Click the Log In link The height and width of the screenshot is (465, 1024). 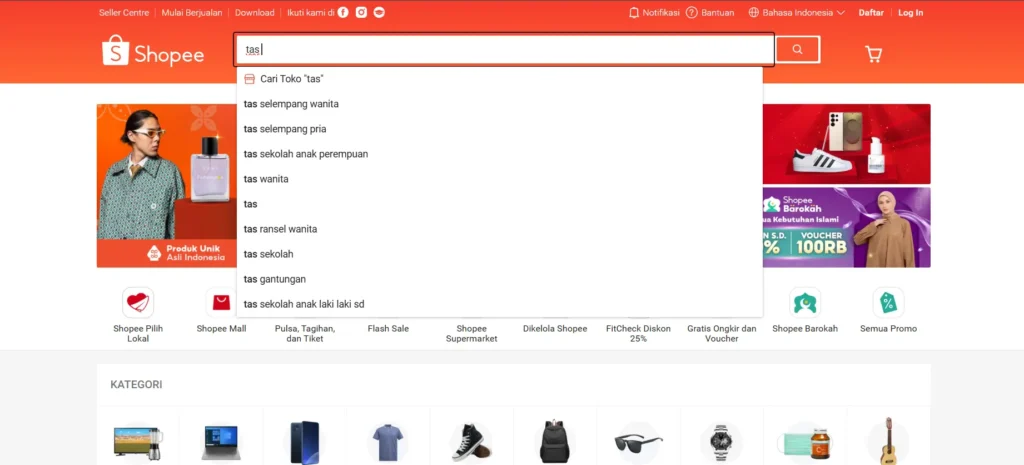point(910,12)
